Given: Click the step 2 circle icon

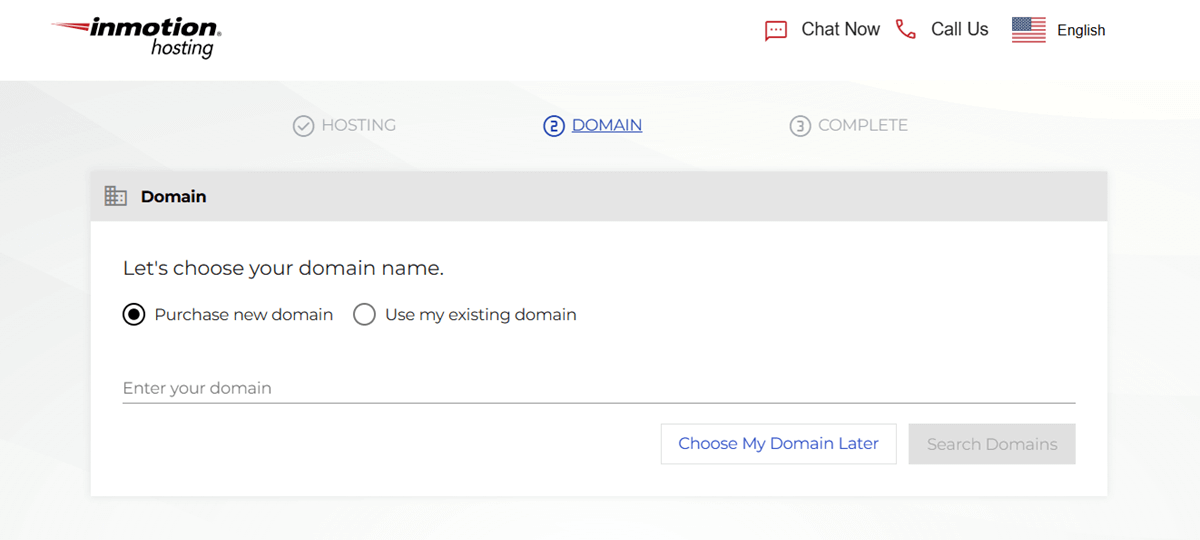Looking at the screenshot, I should 554,126.
